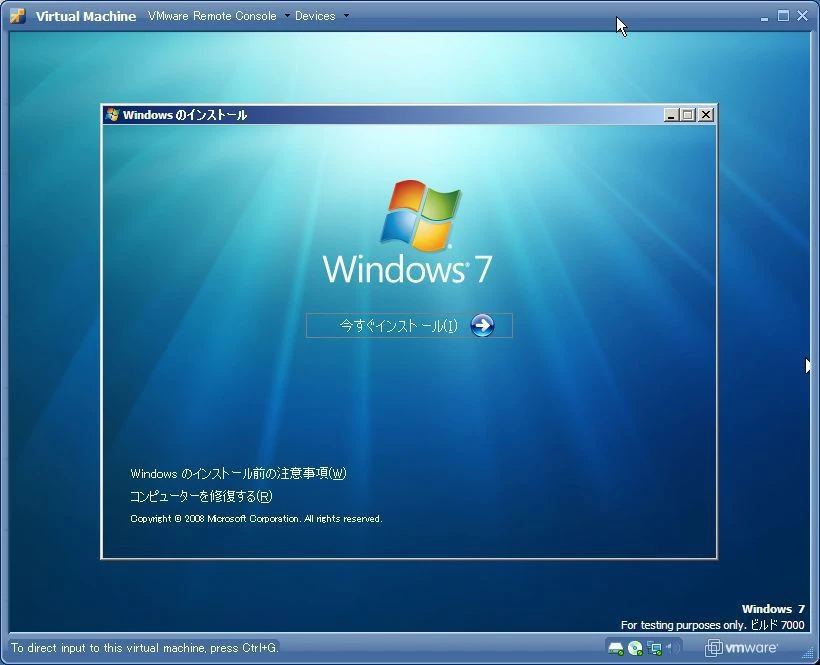
Task: Open the コンピューターを修復する (Repair computer) link
Action: click(x=200, y=496)
